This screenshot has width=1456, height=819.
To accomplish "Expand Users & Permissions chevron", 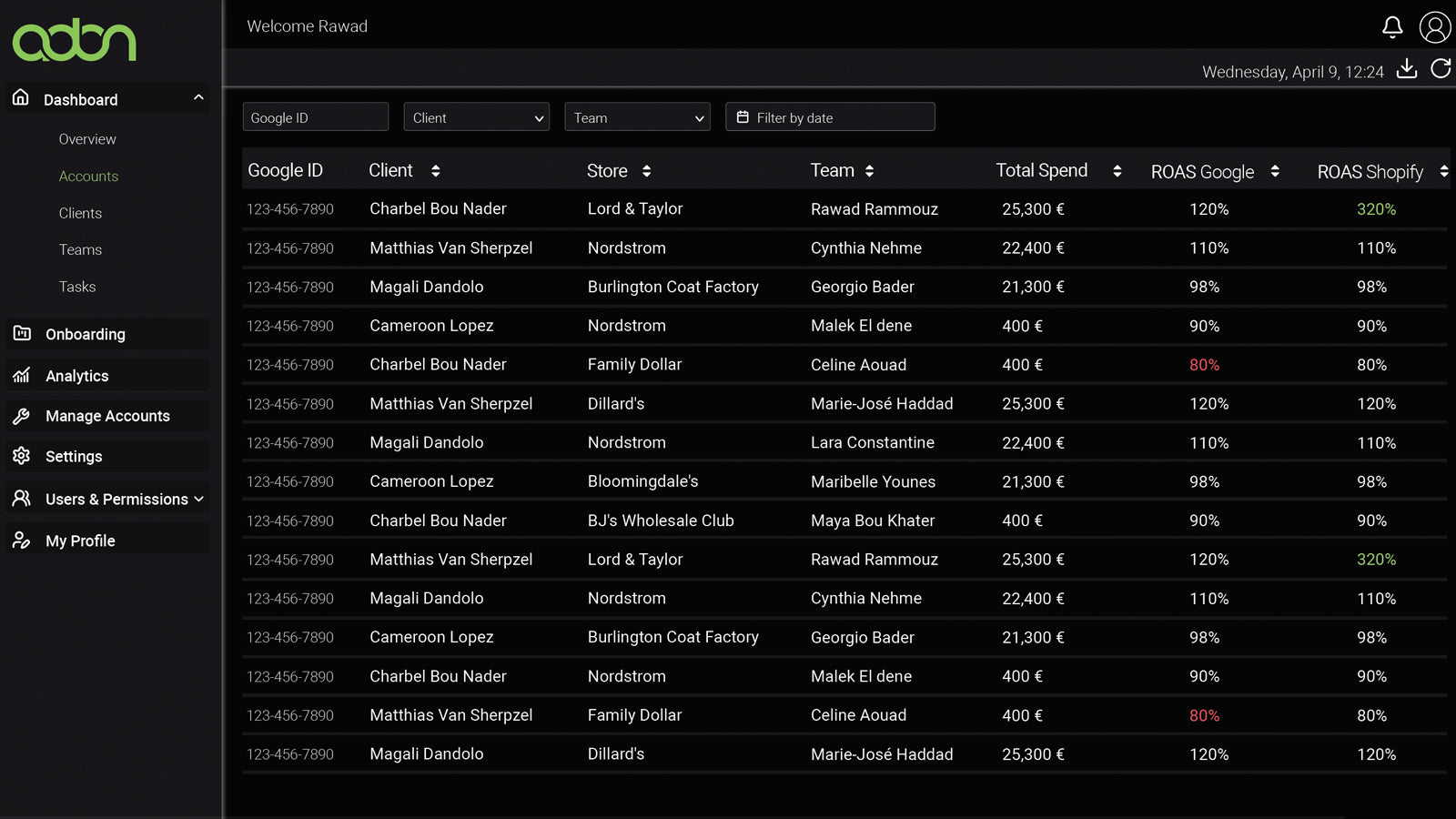I will point(198,499).
